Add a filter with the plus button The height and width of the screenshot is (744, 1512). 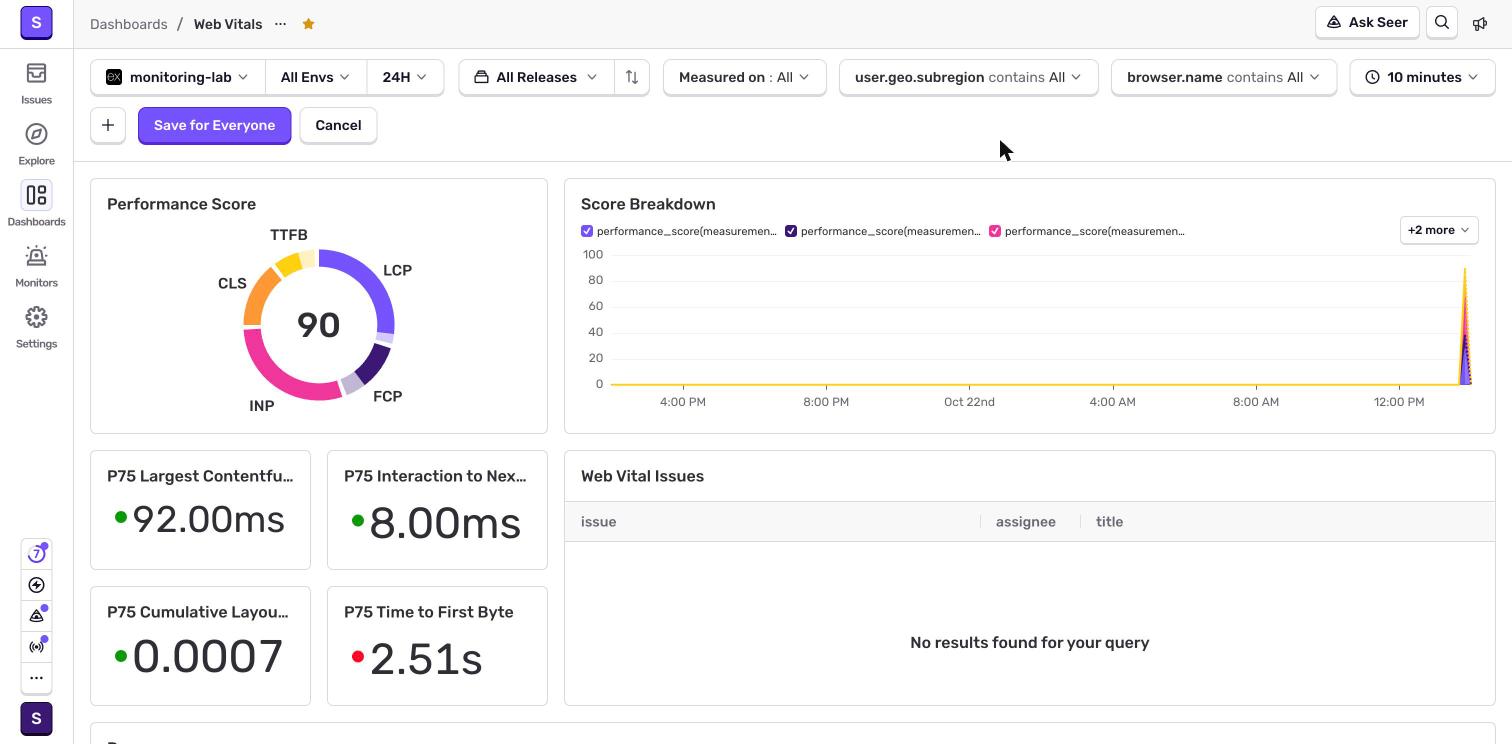point(108,125)
